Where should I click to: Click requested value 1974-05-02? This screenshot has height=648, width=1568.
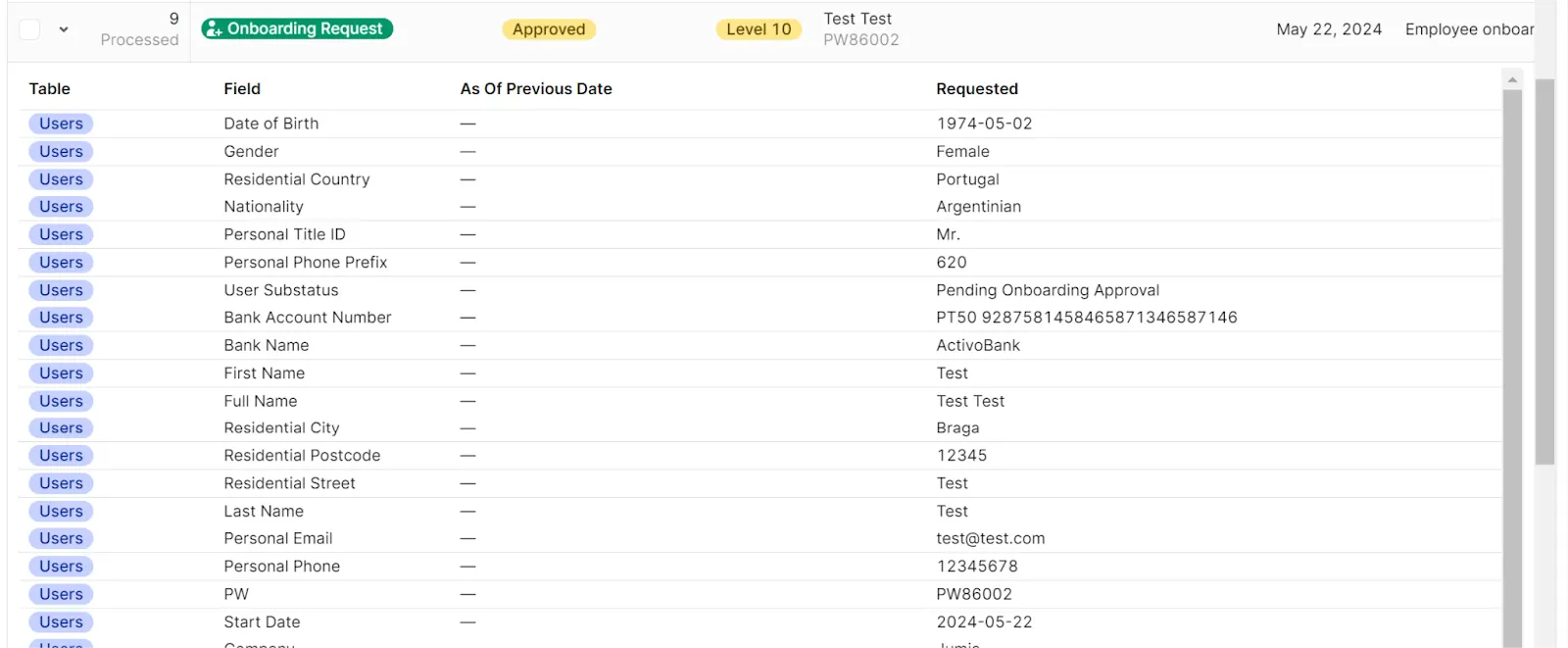(x=984, y=124)
